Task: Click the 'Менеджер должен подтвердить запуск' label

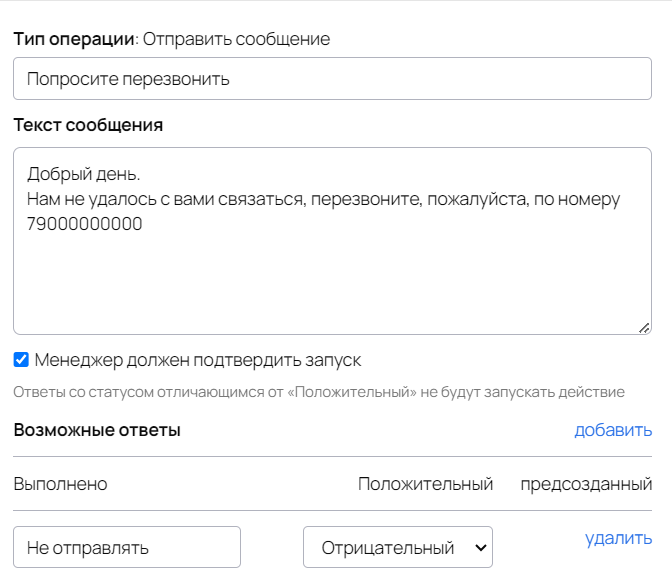Action: click(198, 360)
